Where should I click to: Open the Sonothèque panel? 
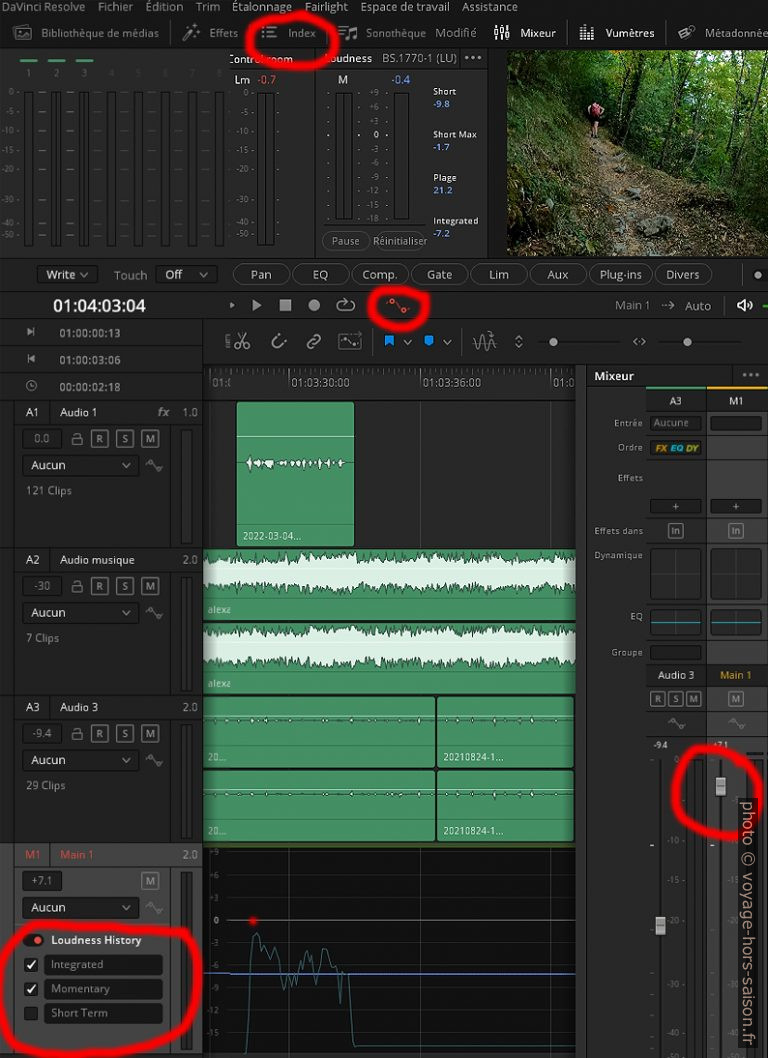[x=382, y=32]
